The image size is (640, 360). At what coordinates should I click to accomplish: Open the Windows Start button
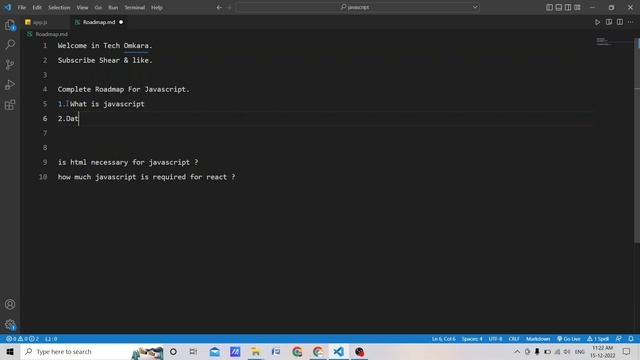pos(10,351)
